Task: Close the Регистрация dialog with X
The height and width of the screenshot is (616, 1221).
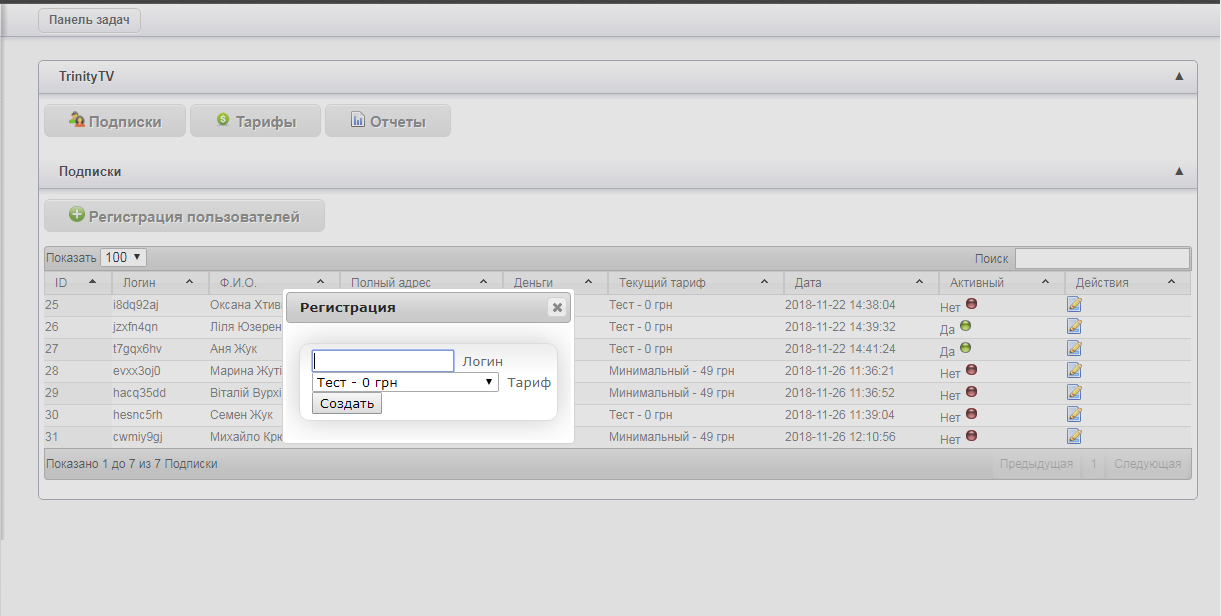Action: click(x=557, y=308)
